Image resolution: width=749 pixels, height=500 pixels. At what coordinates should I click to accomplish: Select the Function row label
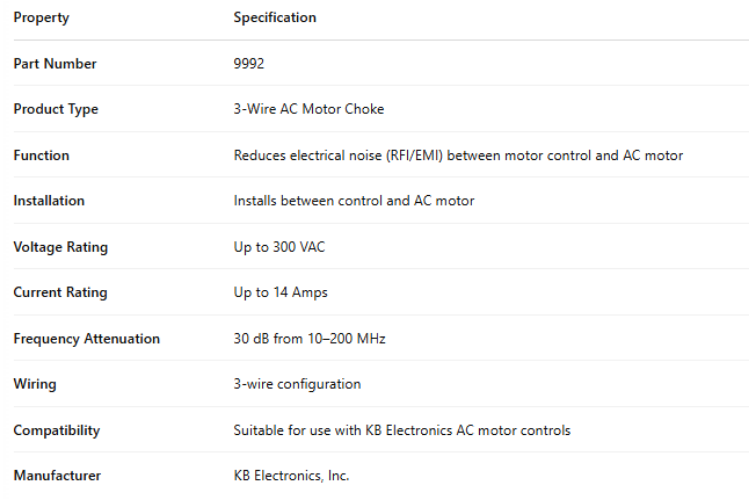click(42, 156)
